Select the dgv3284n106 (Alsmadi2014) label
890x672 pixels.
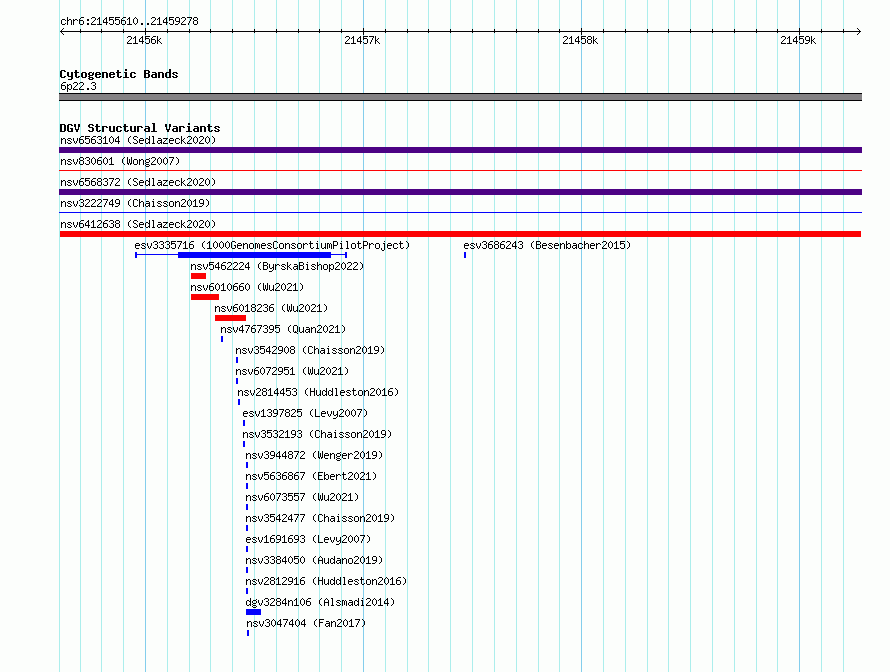point(320,602)
